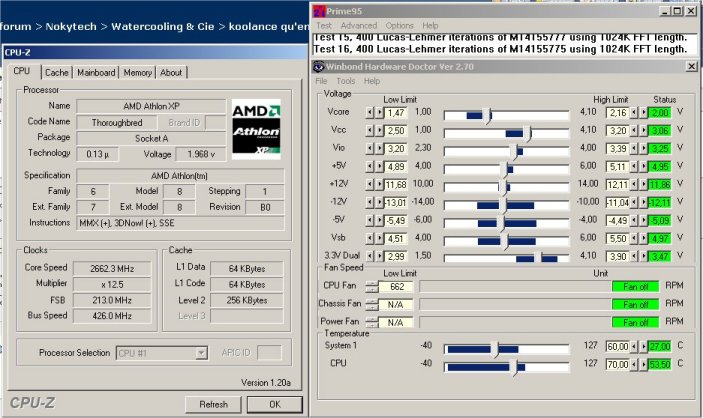Click the Prime95 Test 16 output line
Viewport: 703px width, 418px height.
(500, 49)
